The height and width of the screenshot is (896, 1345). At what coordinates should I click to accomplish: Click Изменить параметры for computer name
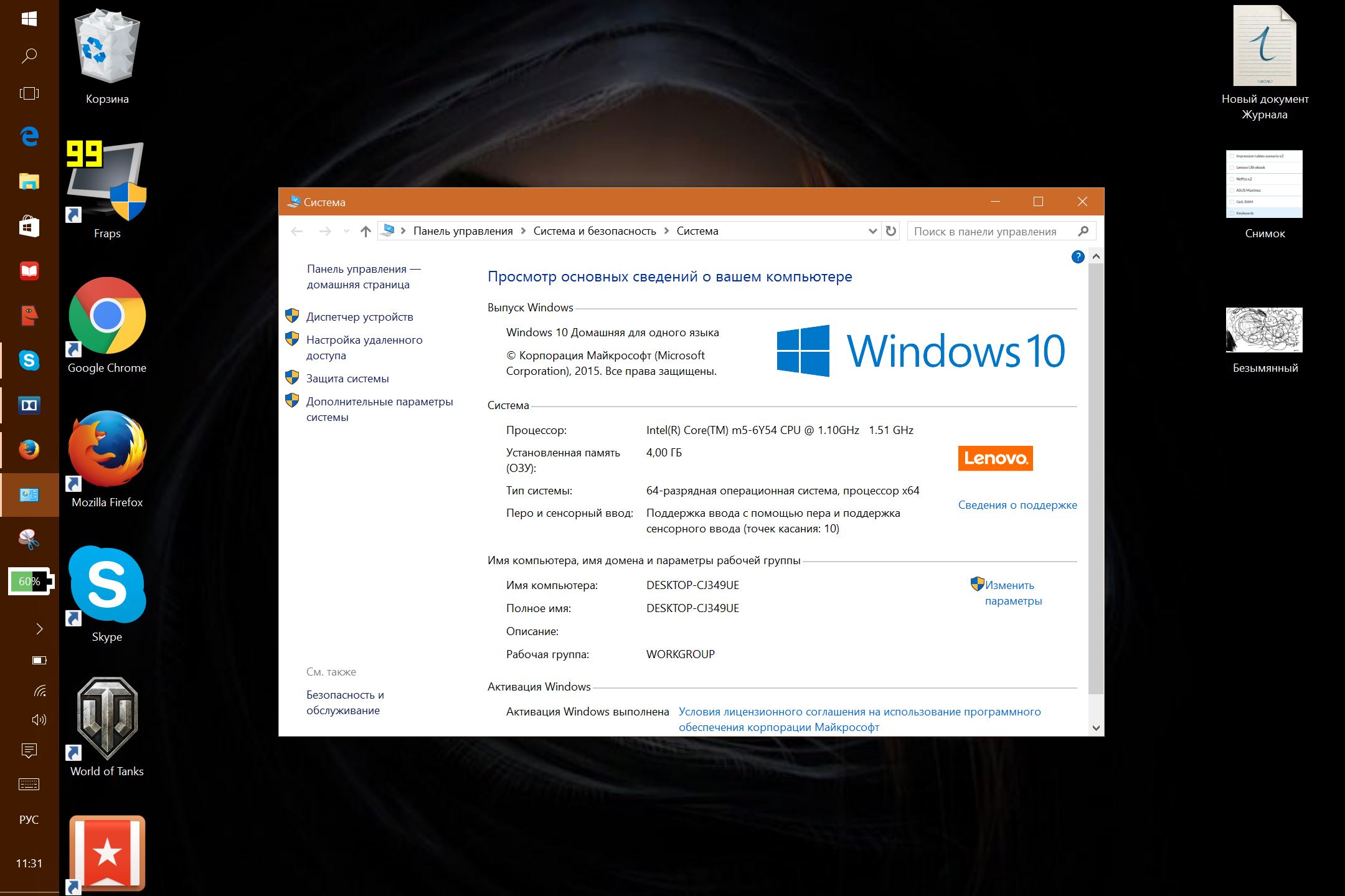click(1012, 593)
